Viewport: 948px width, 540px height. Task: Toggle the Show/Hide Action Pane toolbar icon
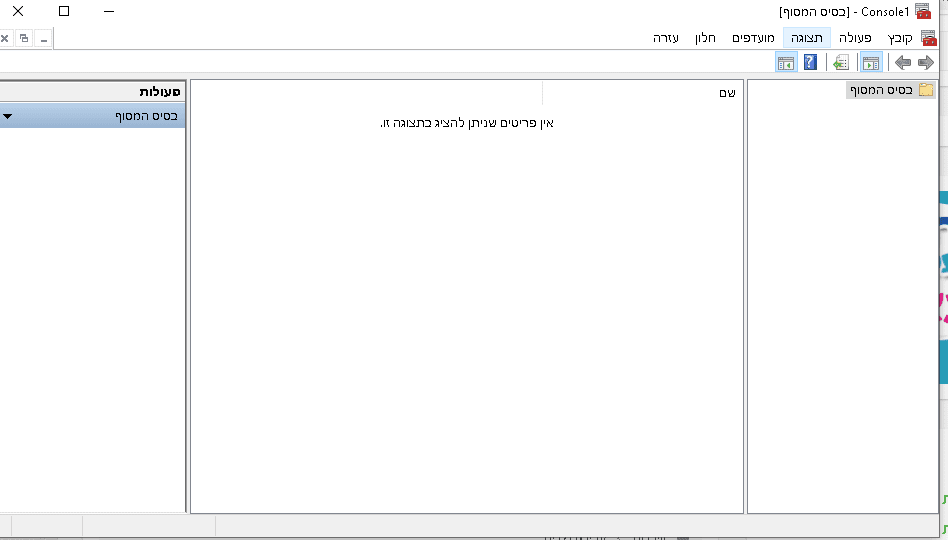(x=786, y=62)
